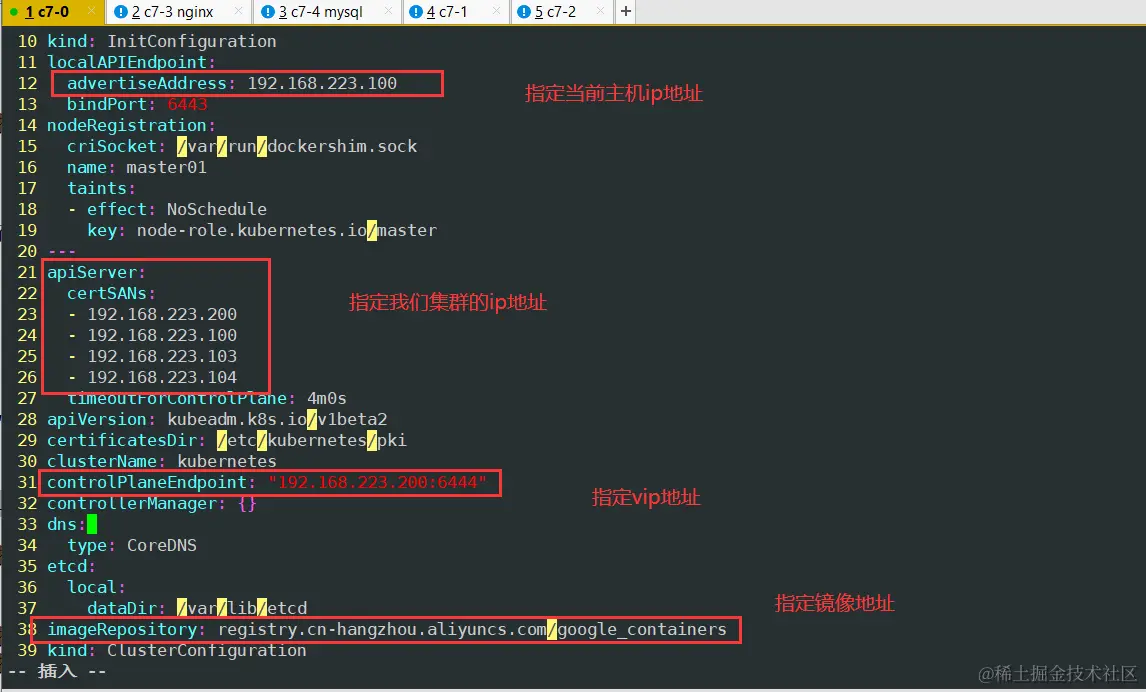Click the "nodeRegistration:" line
Screen dimensions: 1146x692
click(x=132, y=126)
